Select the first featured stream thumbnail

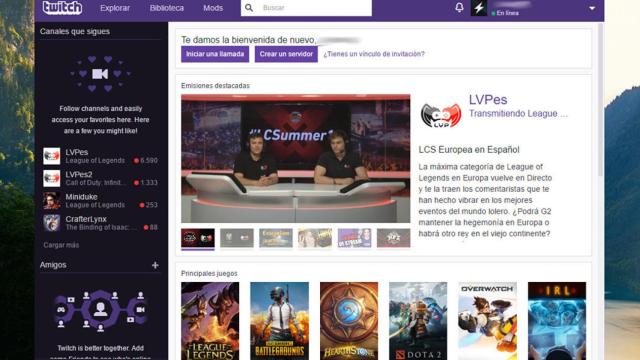(198, 238)
